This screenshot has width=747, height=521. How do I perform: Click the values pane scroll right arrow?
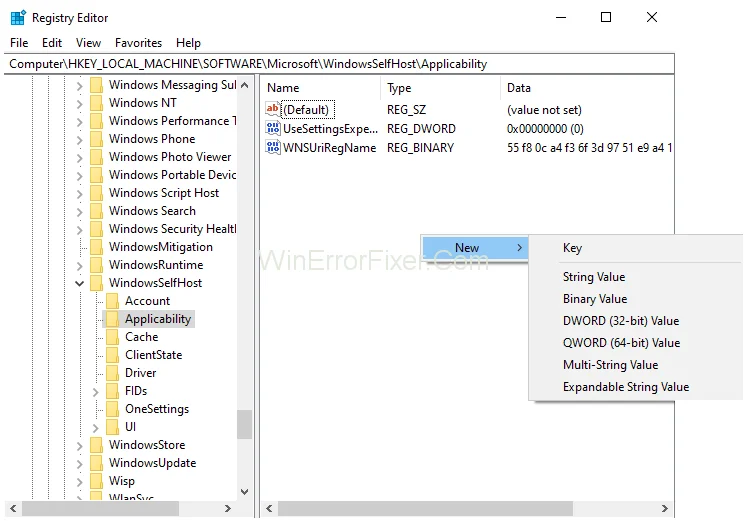665,509
